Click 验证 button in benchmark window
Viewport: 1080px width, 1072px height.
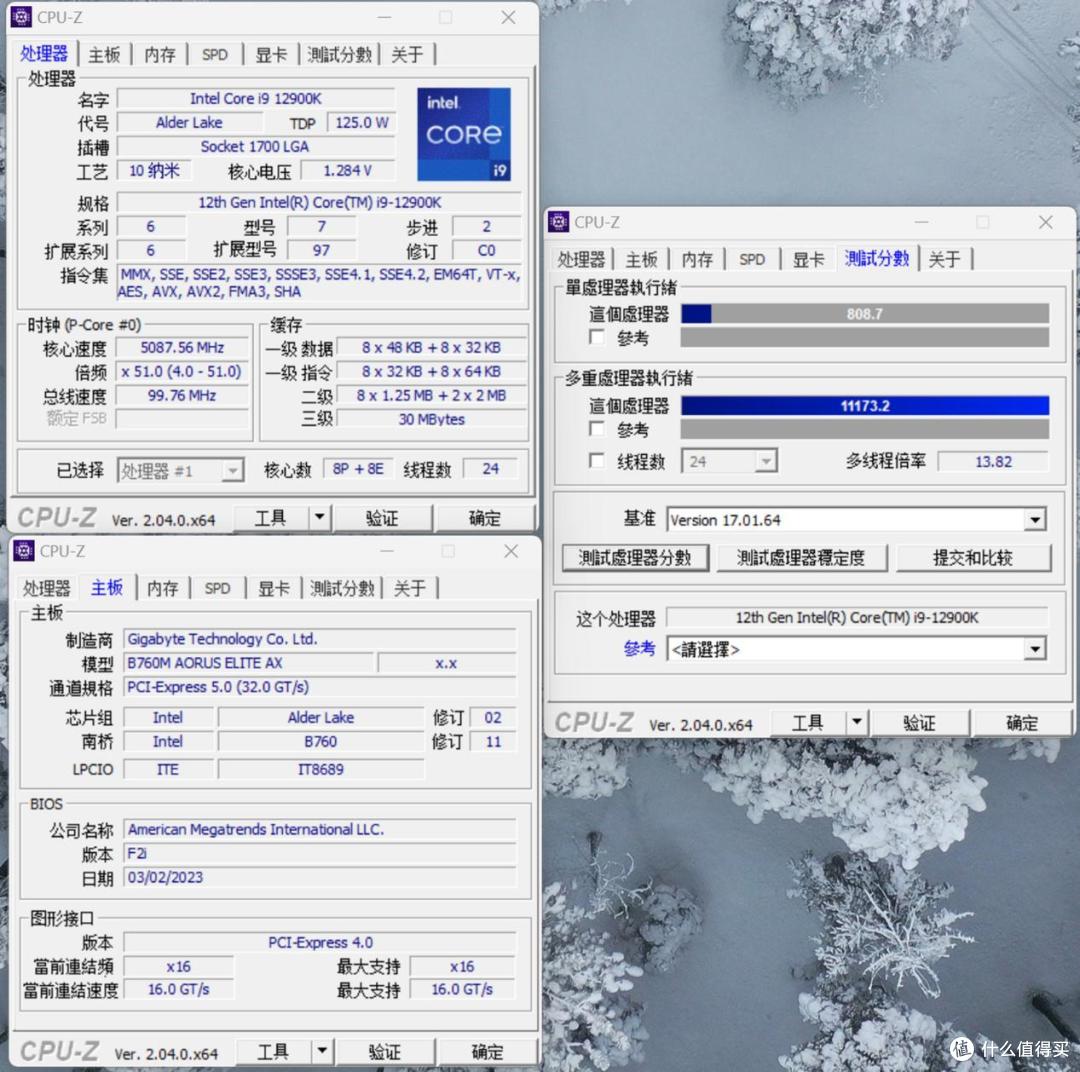920,723
